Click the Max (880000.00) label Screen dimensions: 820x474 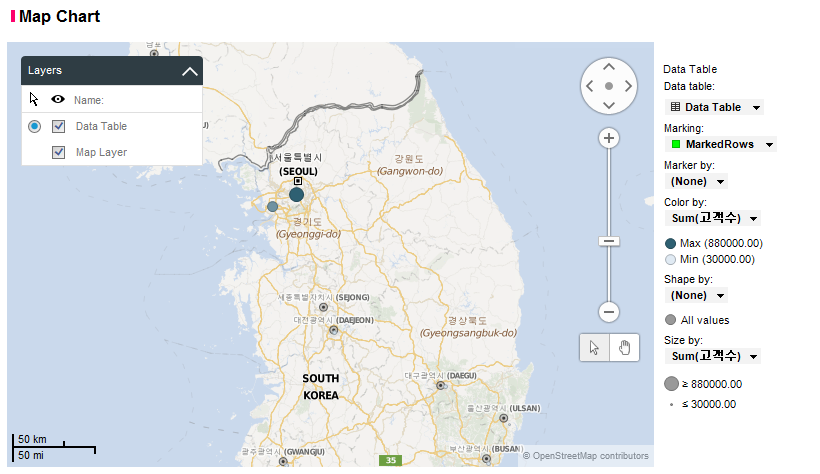pos(722,243)
